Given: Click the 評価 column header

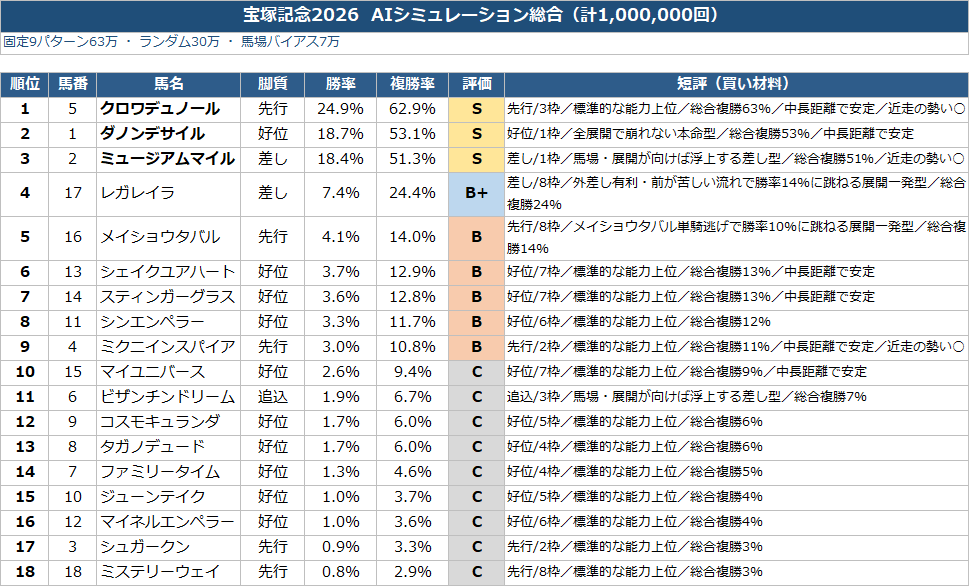Looking at the screenshot, I should pos(476,84).
